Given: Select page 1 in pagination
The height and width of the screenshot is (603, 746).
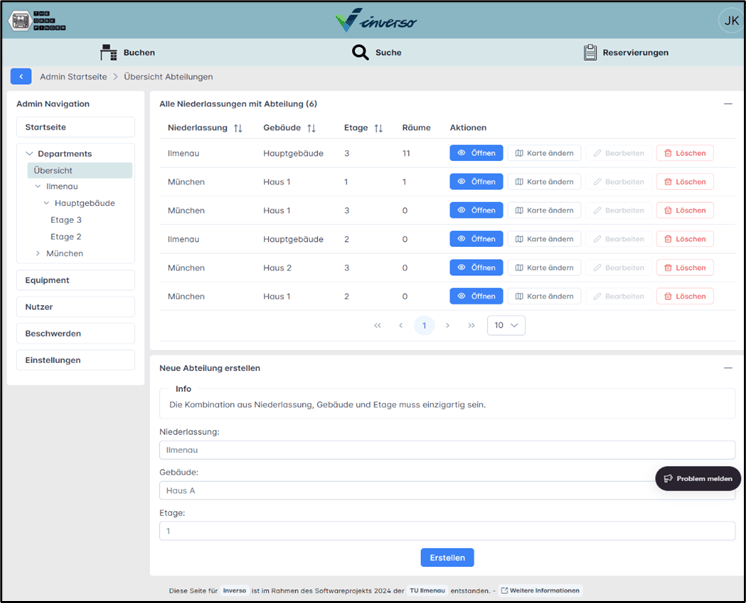Looking at the screenshot, I should click(424, 326).
